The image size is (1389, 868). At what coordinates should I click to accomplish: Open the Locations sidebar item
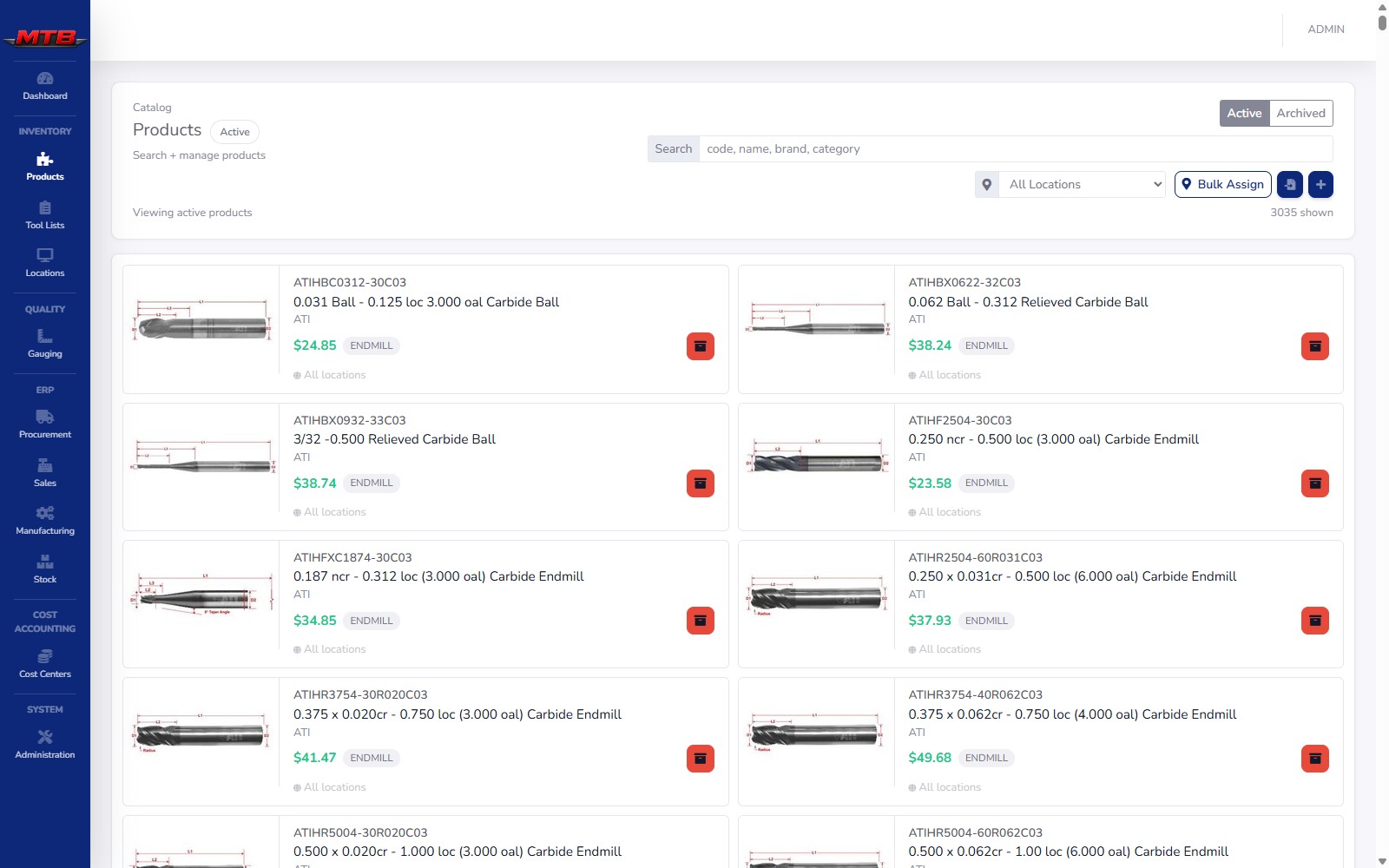point(45,263)
